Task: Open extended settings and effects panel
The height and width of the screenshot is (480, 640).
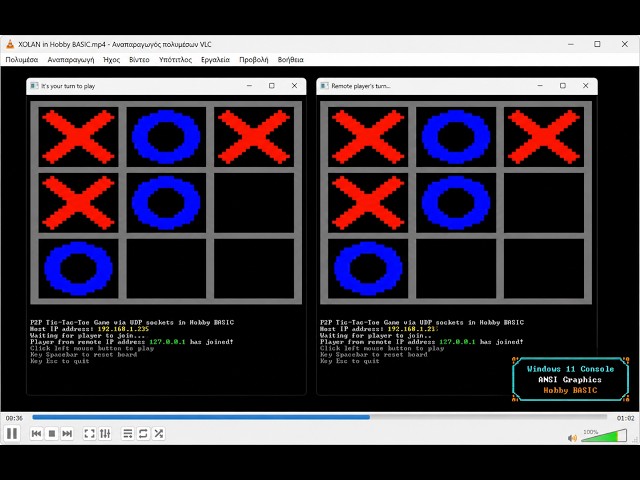Action: [x=105, y=433]
